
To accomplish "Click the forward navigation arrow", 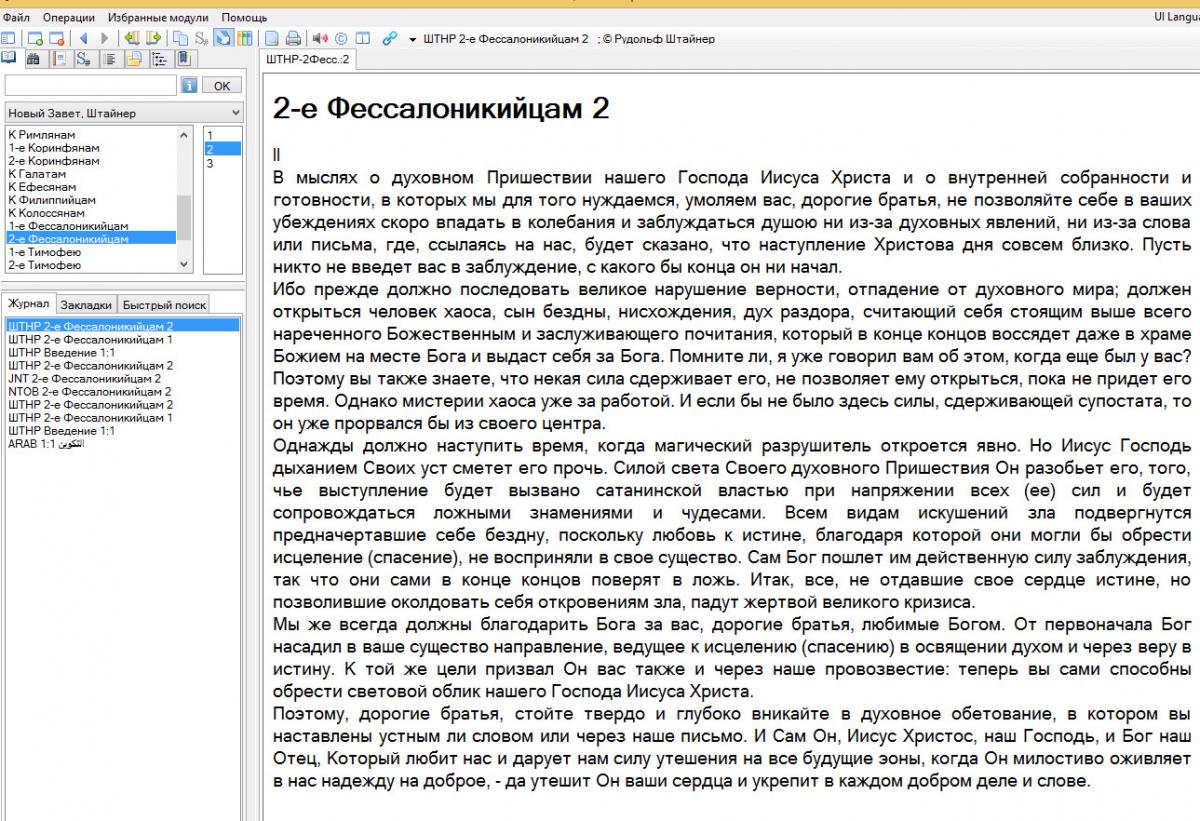I will pos(105,39).
